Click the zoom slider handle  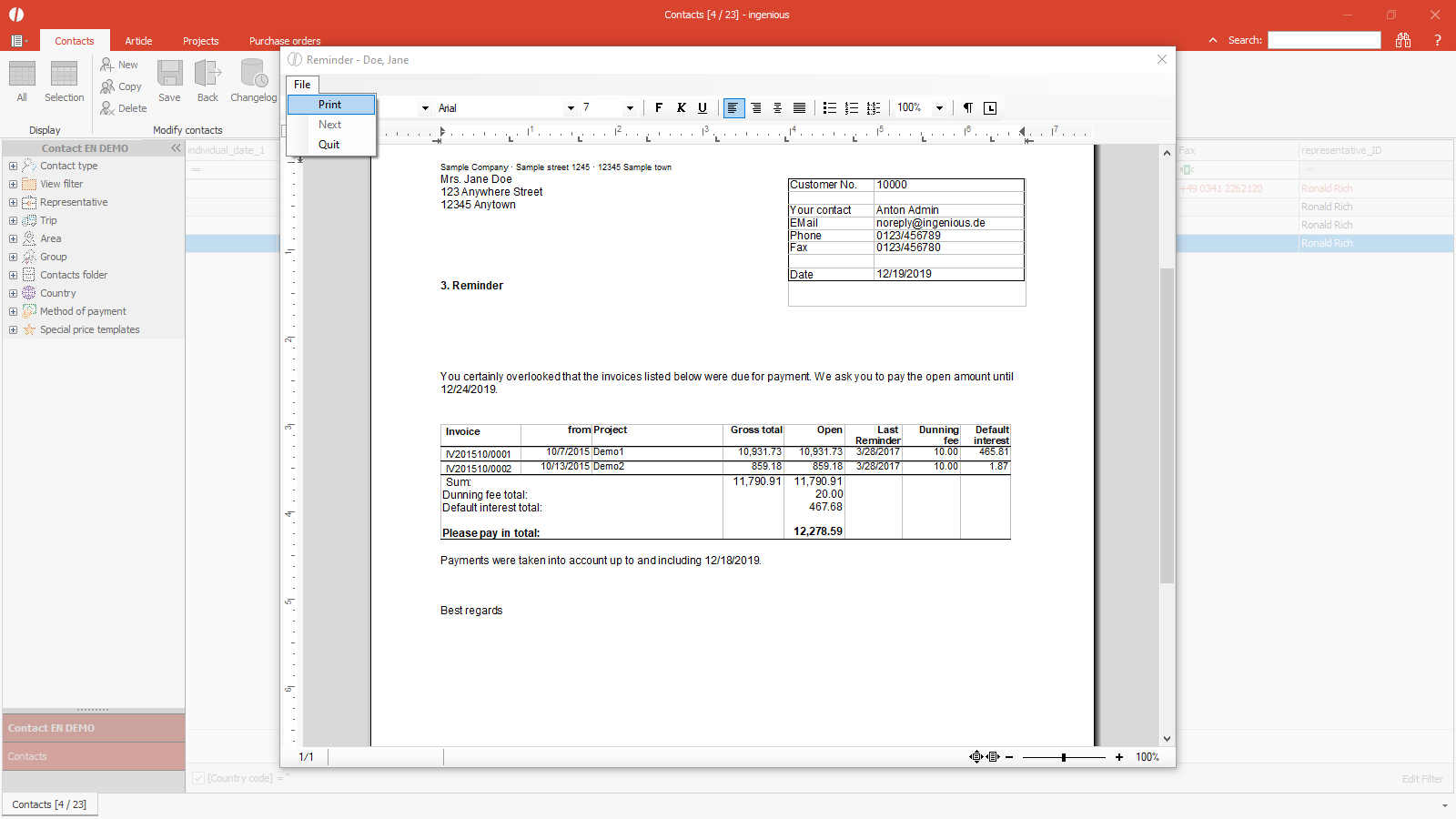point(1063,757)
